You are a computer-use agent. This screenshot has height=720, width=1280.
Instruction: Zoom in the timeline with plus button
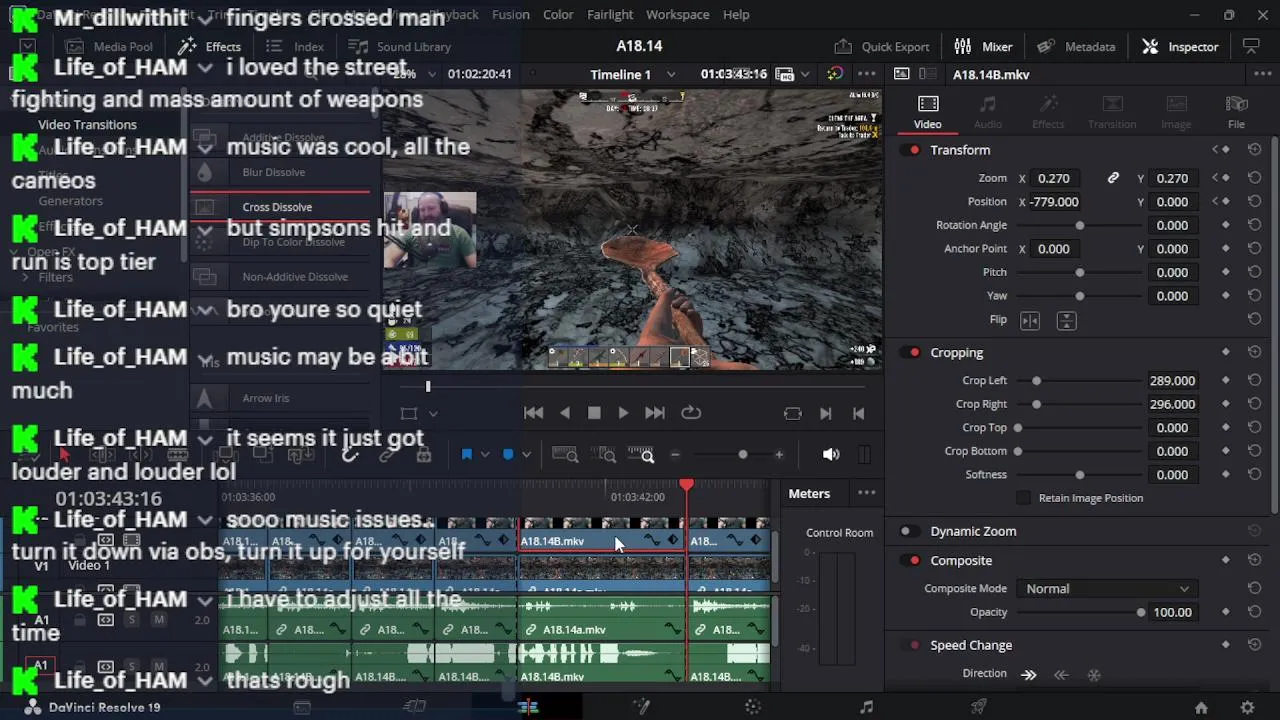[x=779, y=455]
